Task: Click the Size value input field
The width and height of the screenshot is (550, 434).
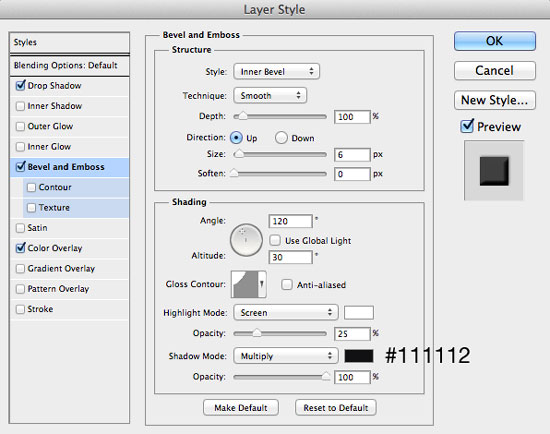Action: [352, 154]
